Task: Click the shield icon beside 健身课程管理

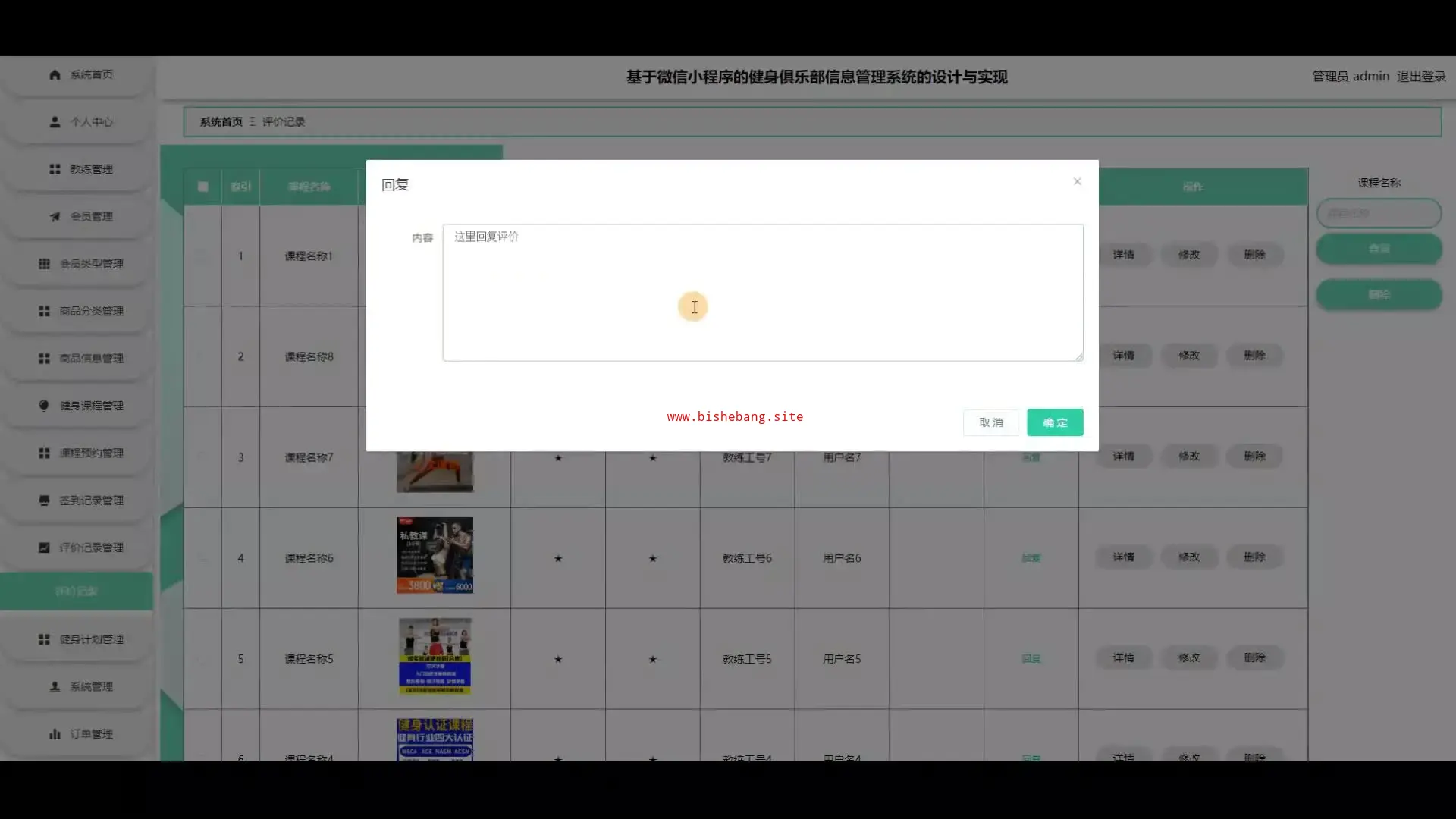Action: (44, 406)
